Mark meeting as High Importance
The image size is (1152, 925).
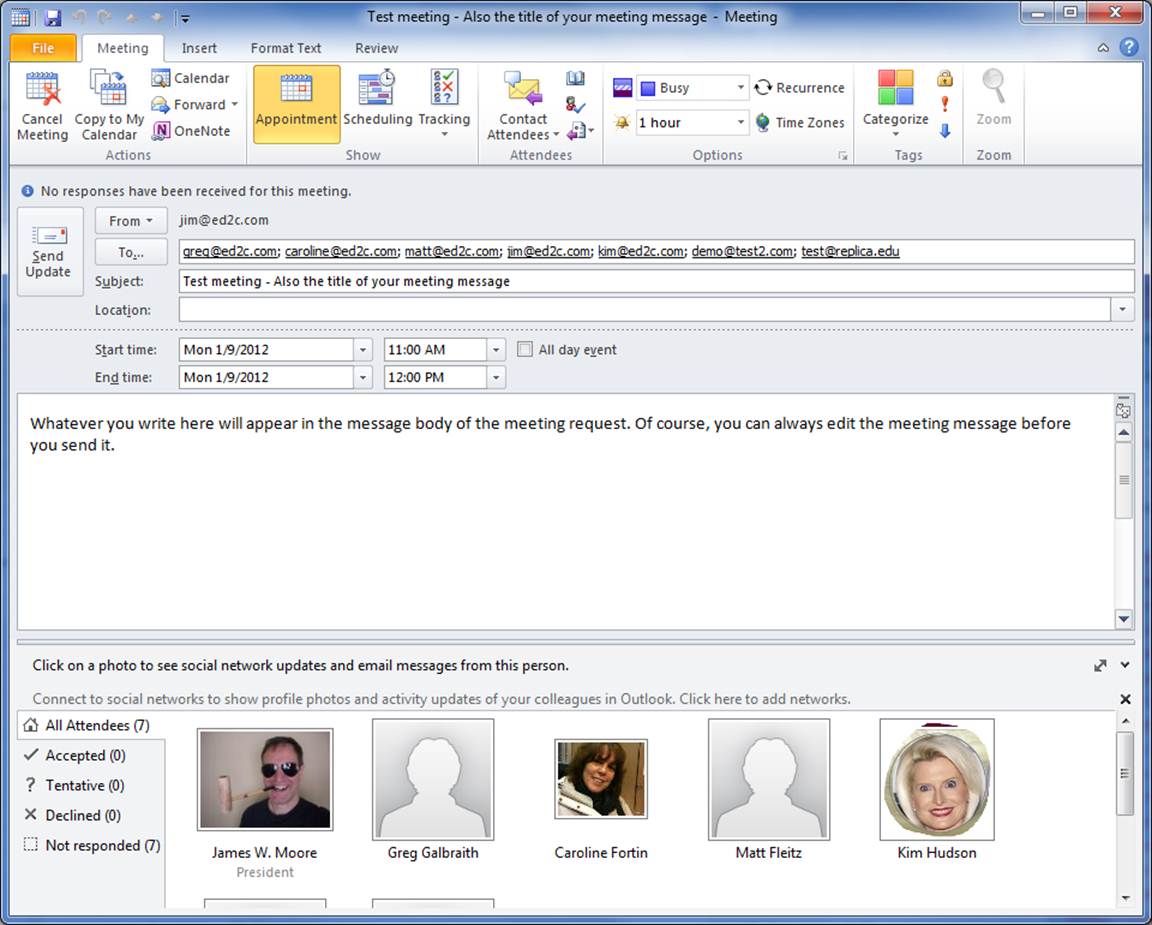tap(944, 104)
